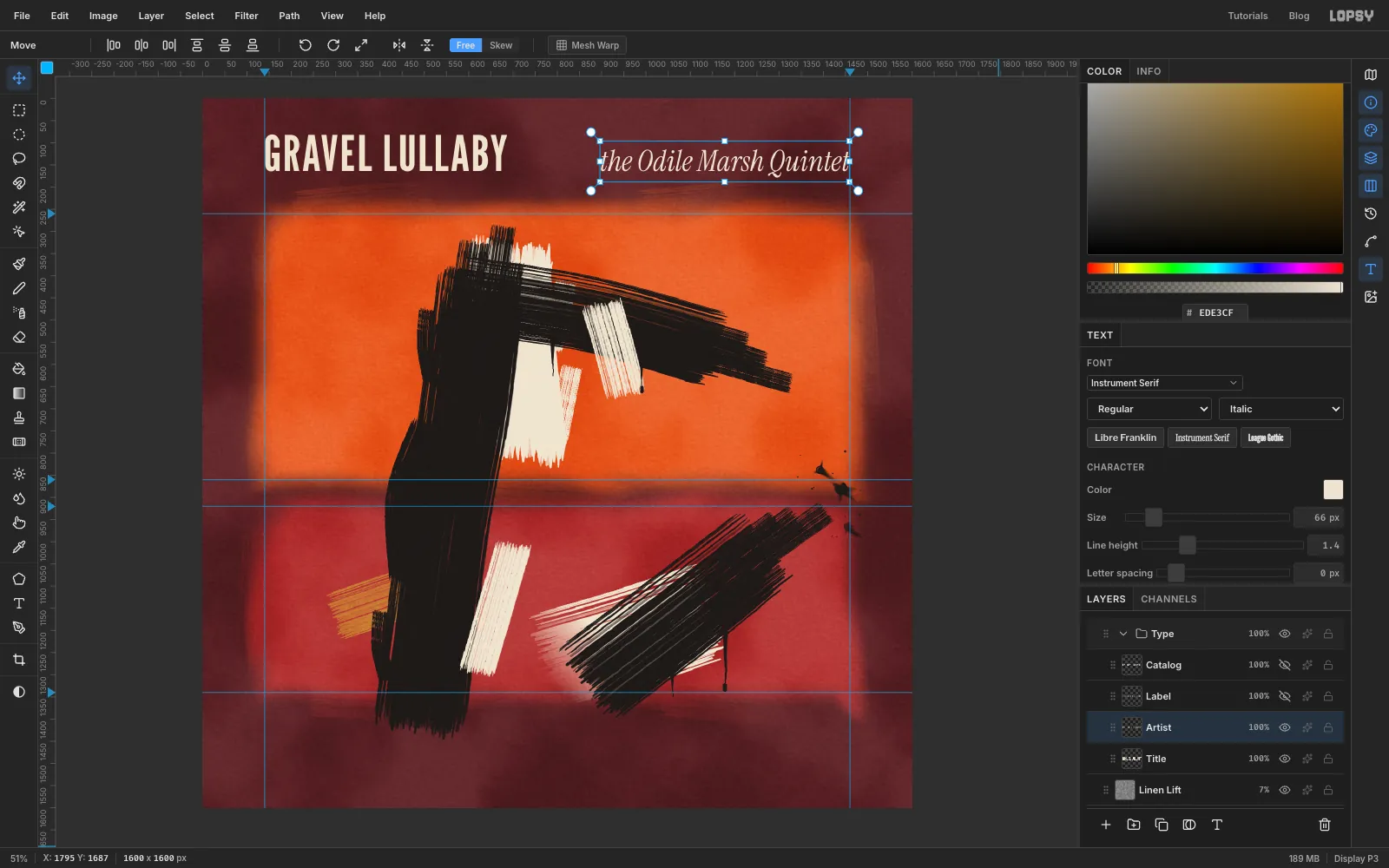Open the layers panel icon in sidebar
This screenshot has height=868, width=1389.
click(x=1371, y=158)
